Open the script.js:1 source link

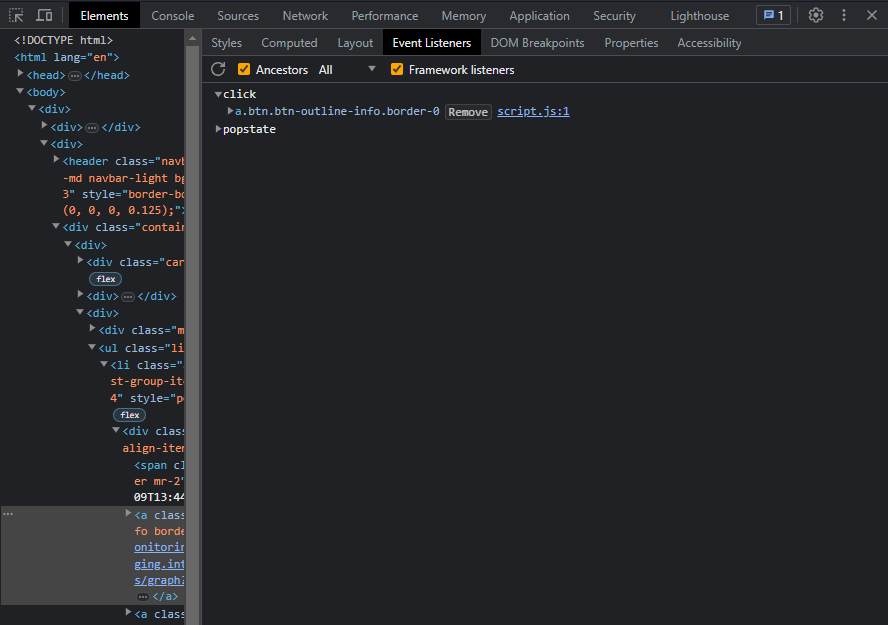533,111
